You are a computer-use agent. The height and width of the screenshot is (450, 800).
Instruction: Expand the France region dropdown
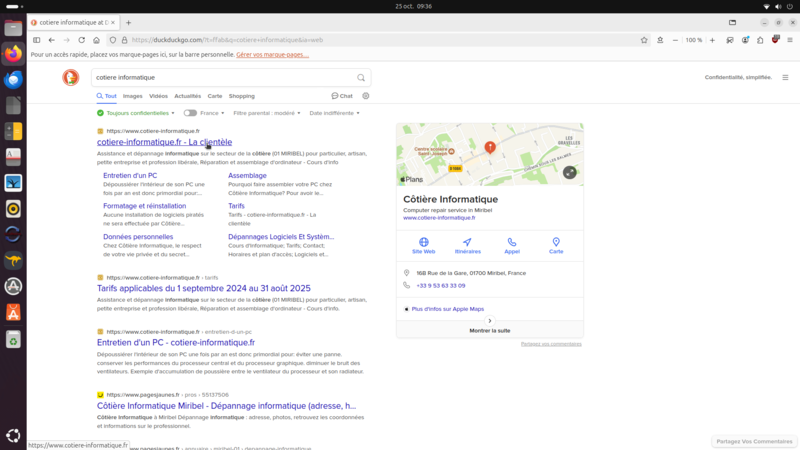click(x=212, y=113)
